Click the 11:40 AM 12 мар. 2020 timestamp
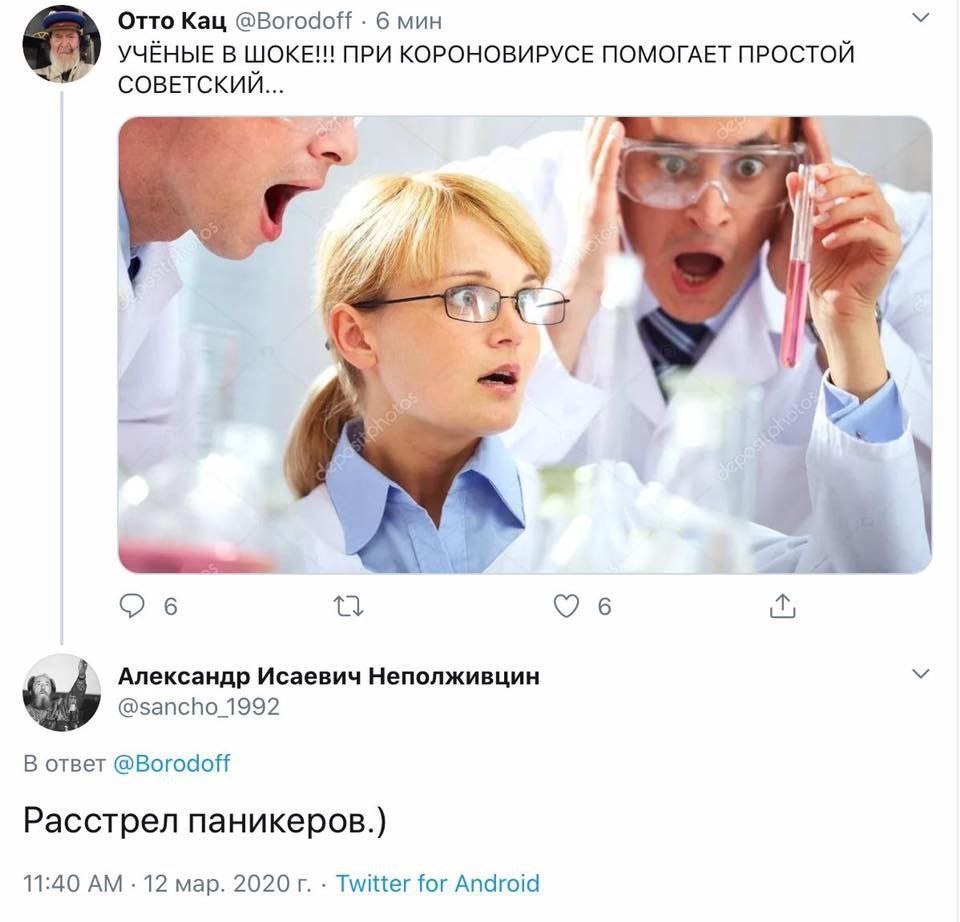The height and width of the screenshot is (922, 960). [x=167, y=883]
